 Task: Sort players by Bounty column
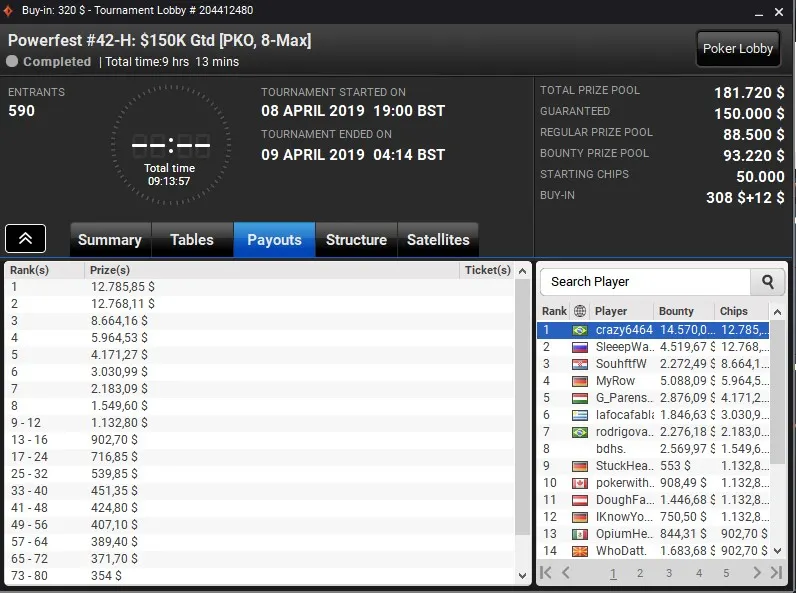pos(676,311)
